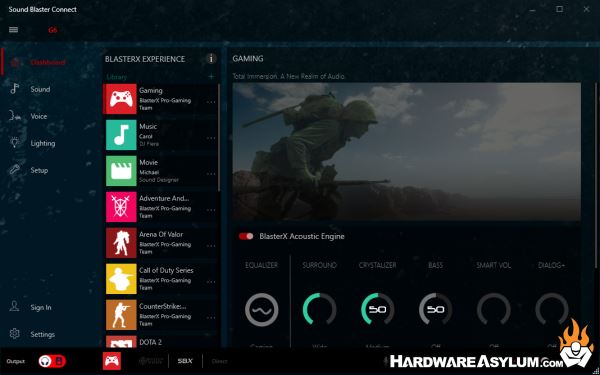
Task: Choose the Music note profile icon
Action: click(121, 135)
